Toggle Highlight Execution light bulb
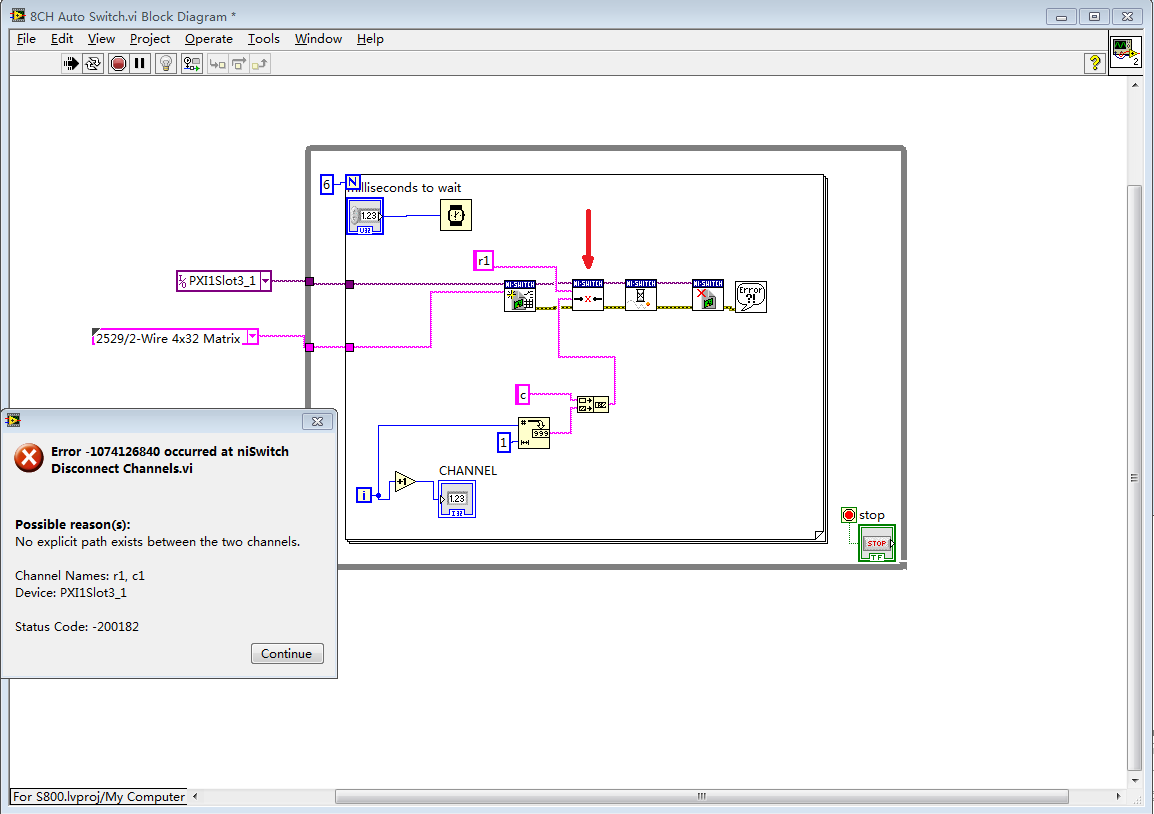Viewport: 1154px width, 814px height. tap(166, 64)
